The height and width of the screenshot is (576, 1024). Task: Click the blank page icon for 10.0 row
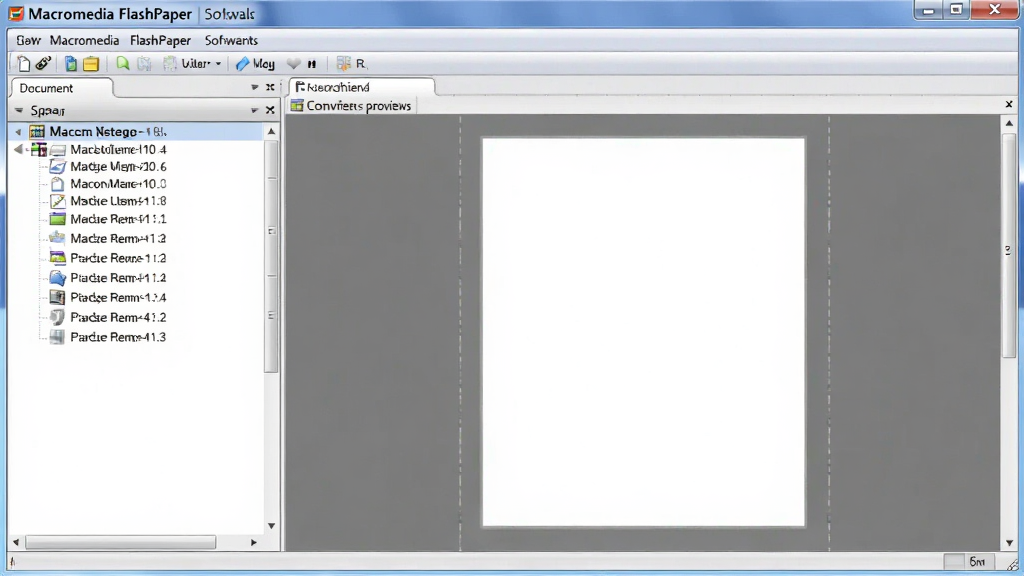pyautogui.click(x=57, y=184)
